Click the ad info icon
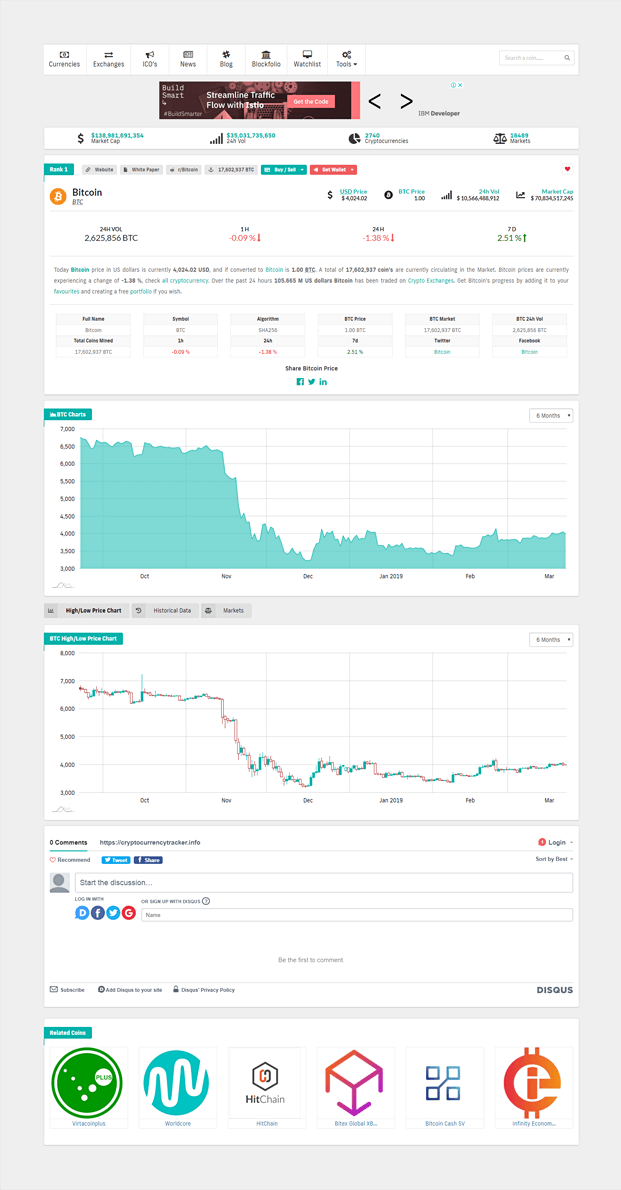Screen dimensions: 621x1190 coord(453,85)
